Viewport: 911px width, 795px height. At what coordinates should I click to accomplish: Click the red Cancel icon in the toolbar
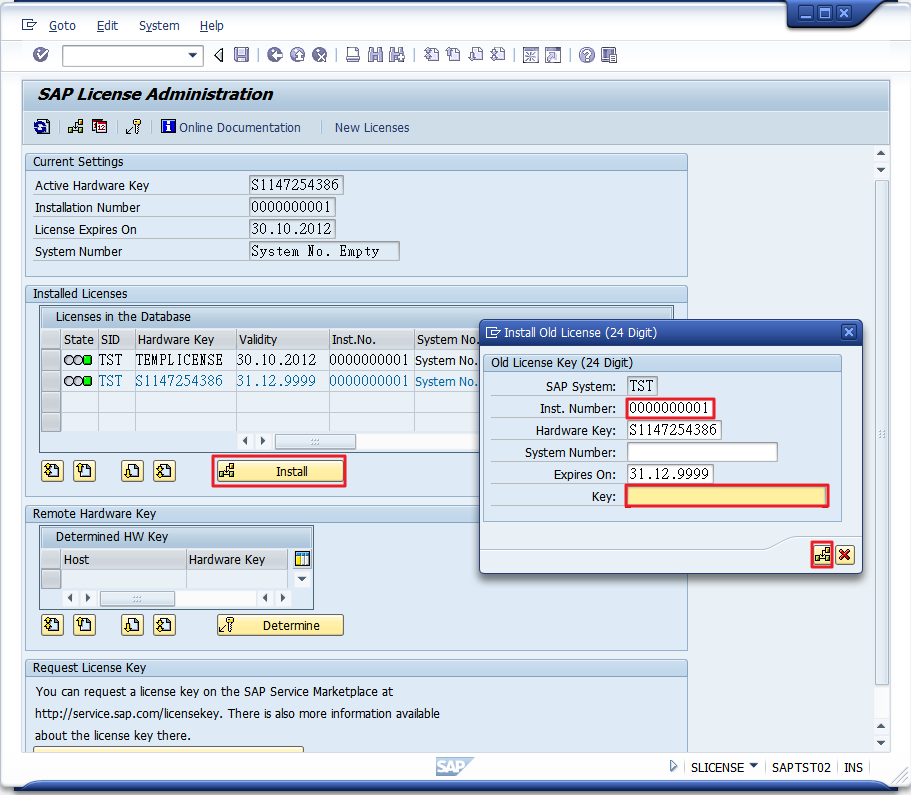pos(320,55)
